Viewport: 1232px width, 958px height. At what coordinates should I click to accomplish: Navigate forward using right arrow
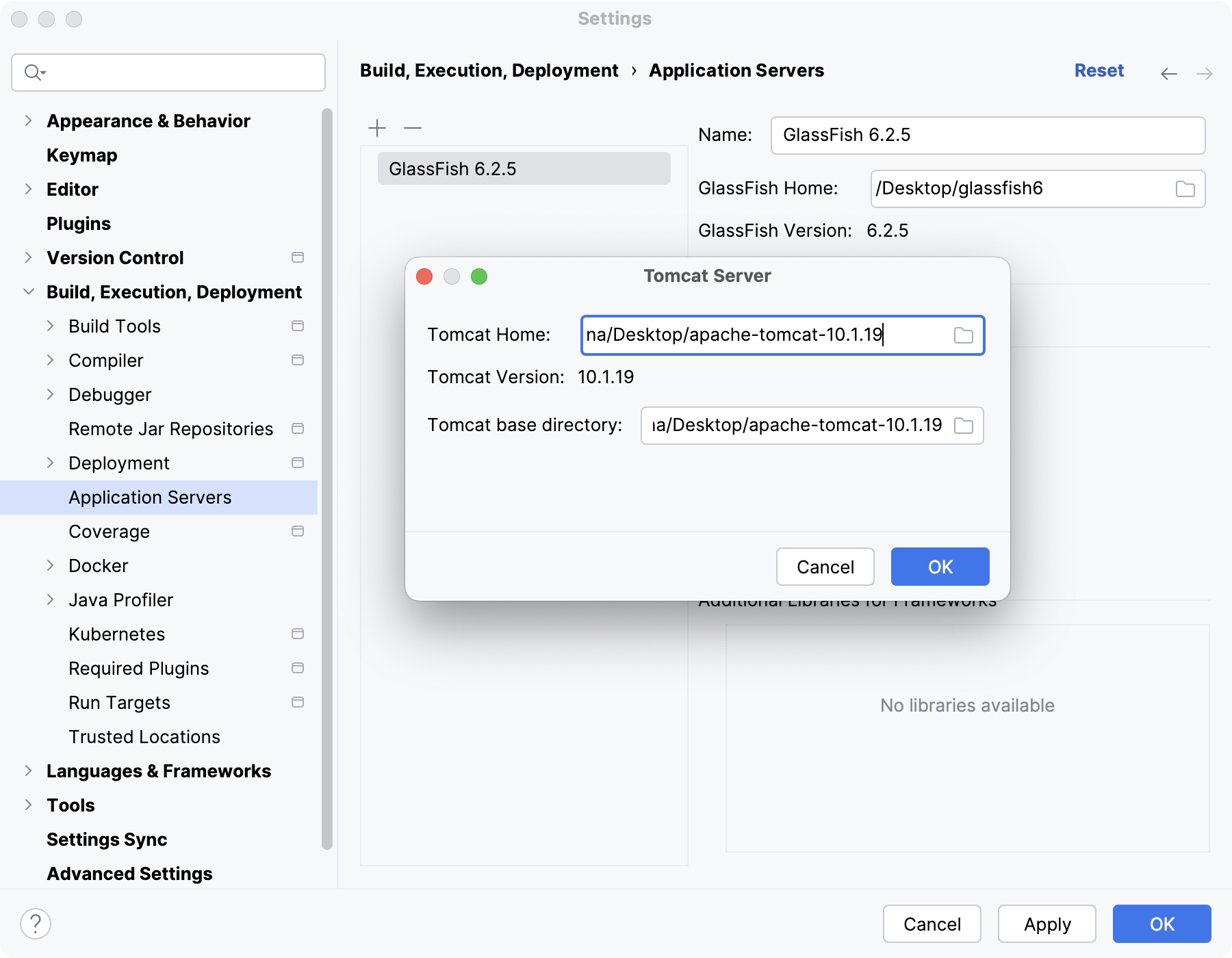1205,73
